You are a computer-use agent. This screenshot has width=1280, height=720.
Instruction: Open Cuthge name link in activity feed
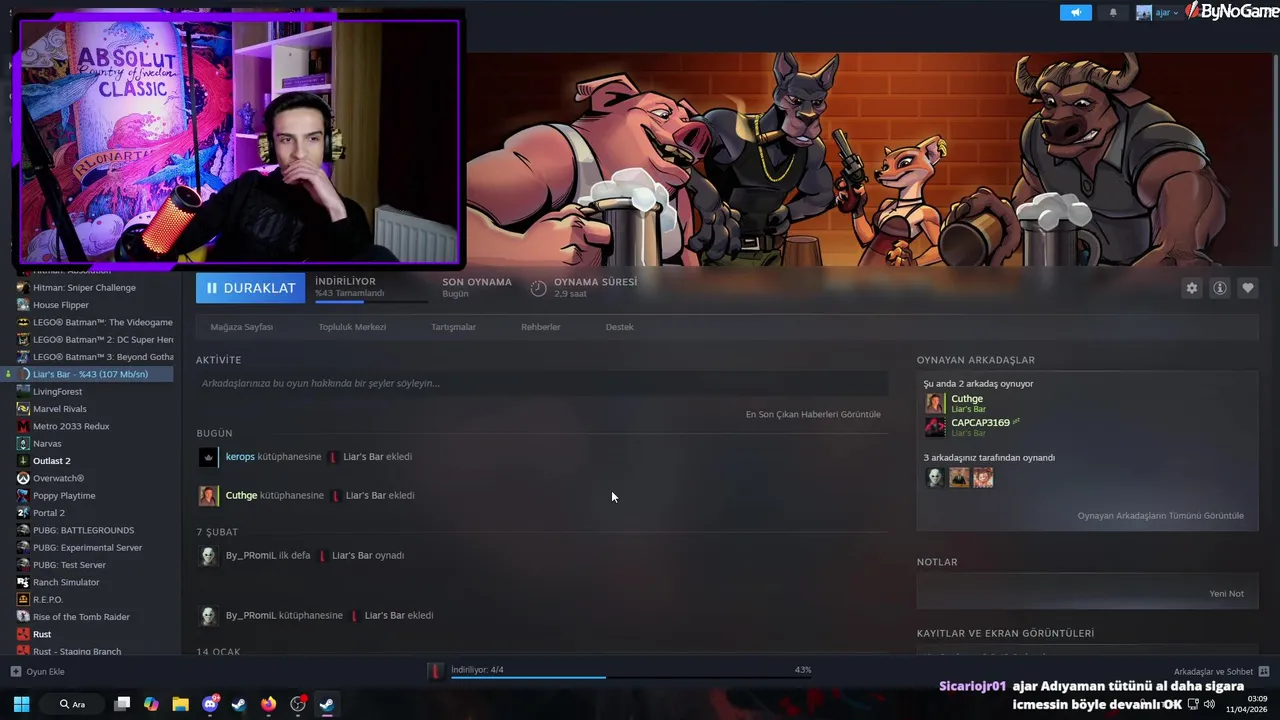point(241,495)
